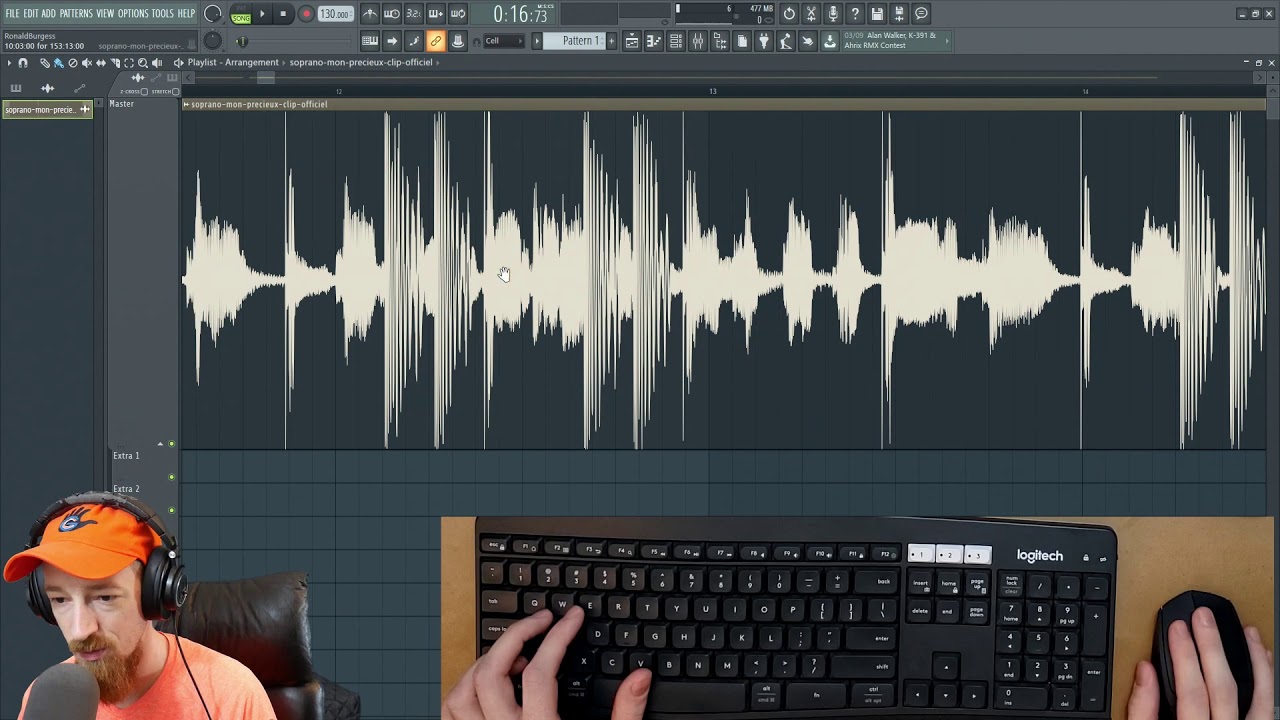This screenshot has height=720, width=1280.
Task: Open the VIEW menu
Action: 105,14
